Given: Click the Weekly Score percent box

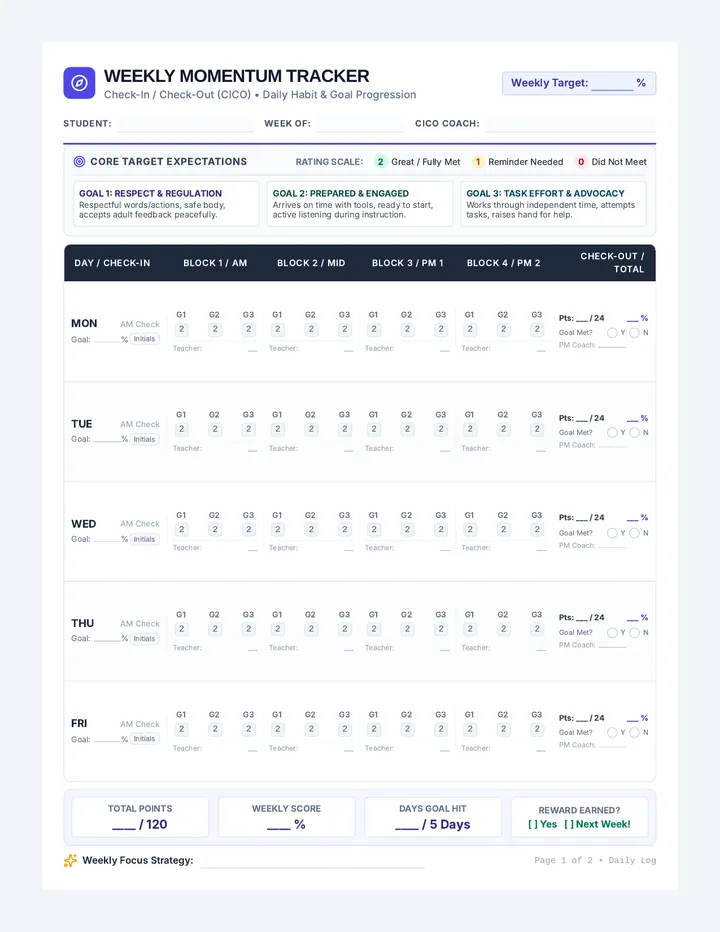Looking at the screenshot, I should click(x=287, y=817).
